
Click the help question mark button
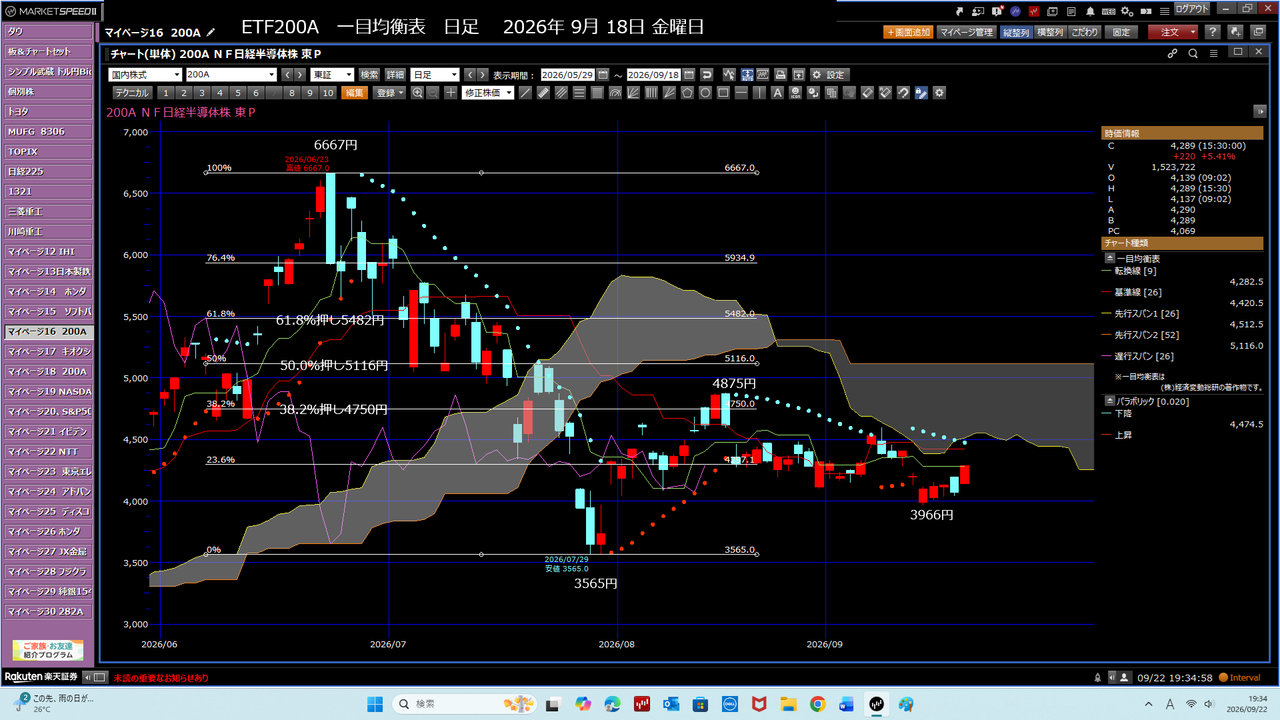[1212, 32]
